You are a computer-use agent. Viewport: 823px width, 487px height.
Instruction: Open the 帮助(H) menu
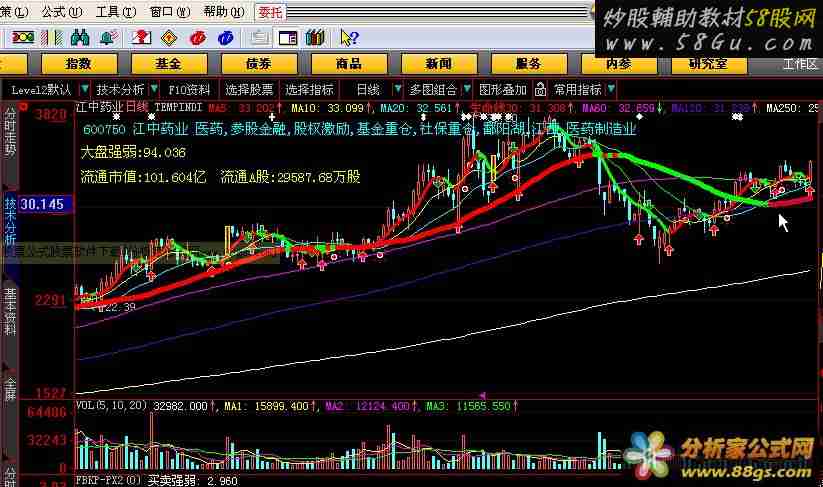coord(224,11)
